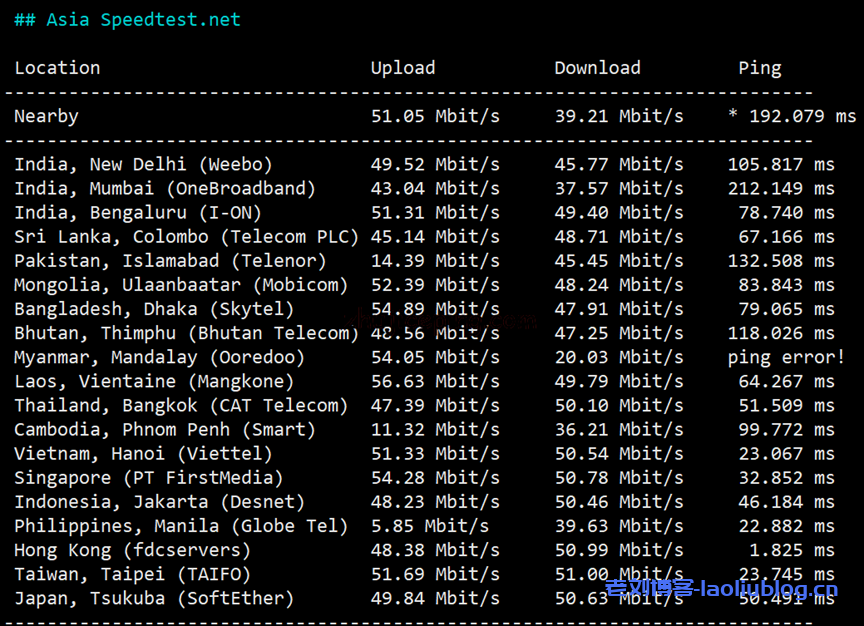The width and height of the screenshot is (864, 626).
Task: Click the Ping column header
Action: point(759,68)
